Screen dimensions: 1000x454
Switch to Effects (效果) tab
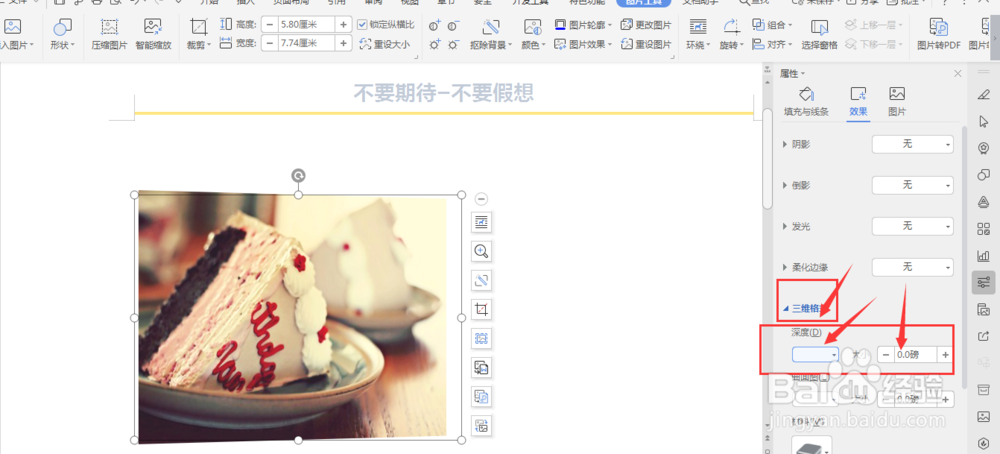click(858, 101)
